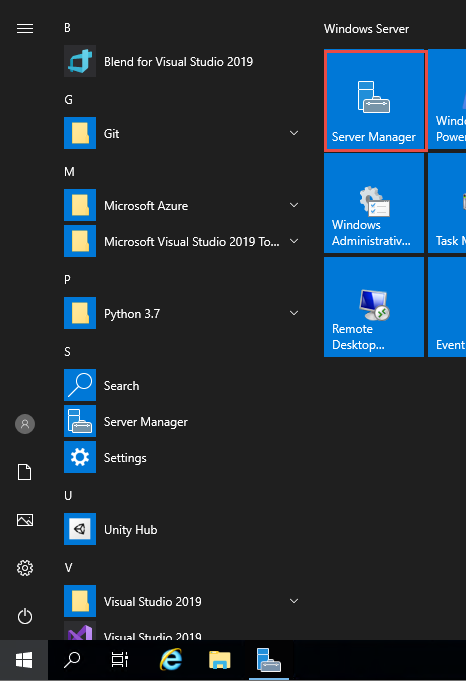466x681 pixels.
Task: Click the Visual Studio 2019 folder icon
Action: tap(80, 601)
